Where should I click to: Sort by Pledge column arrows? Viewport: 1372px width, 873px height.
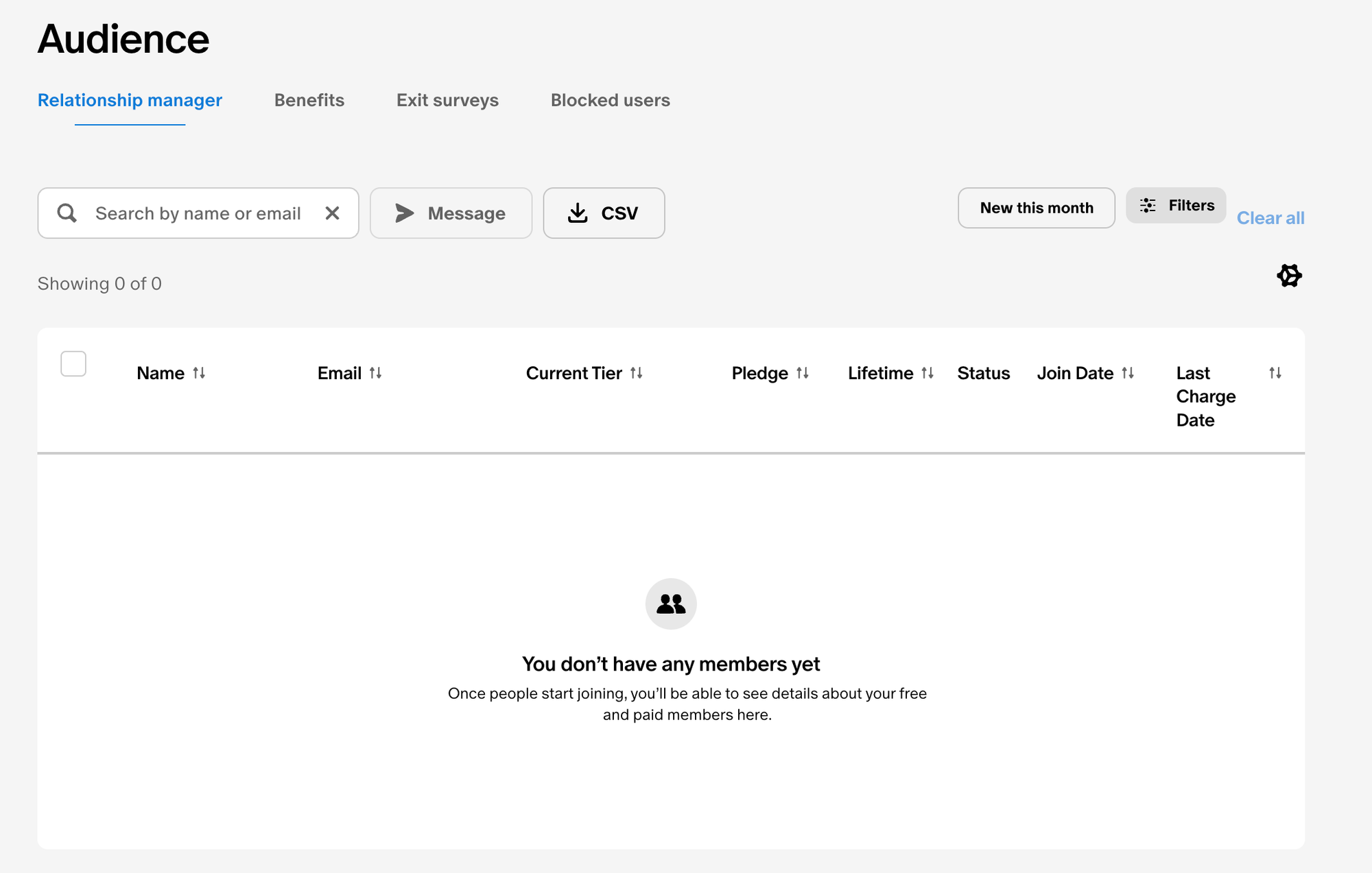(803, 373)
